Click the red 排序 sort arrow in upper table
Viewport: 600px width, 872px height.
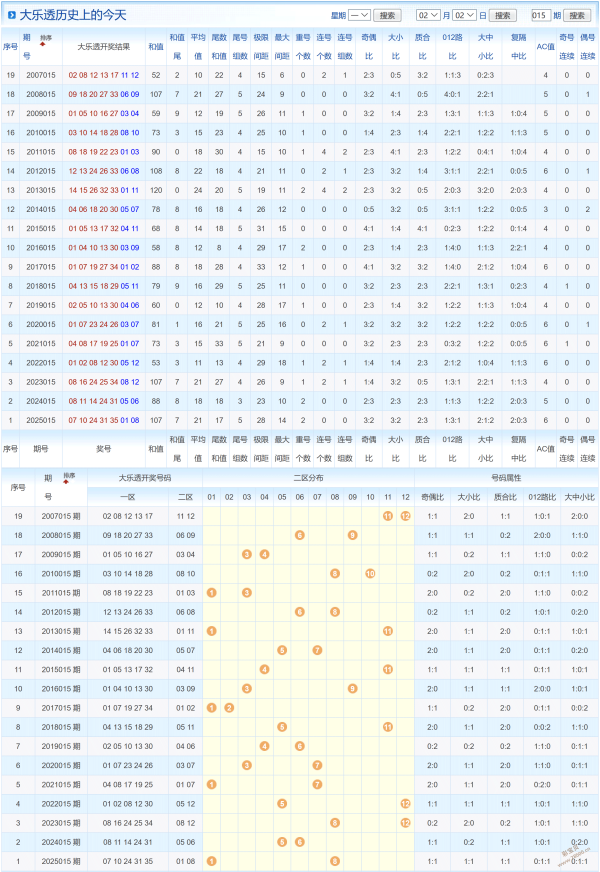tap(46, 41)
